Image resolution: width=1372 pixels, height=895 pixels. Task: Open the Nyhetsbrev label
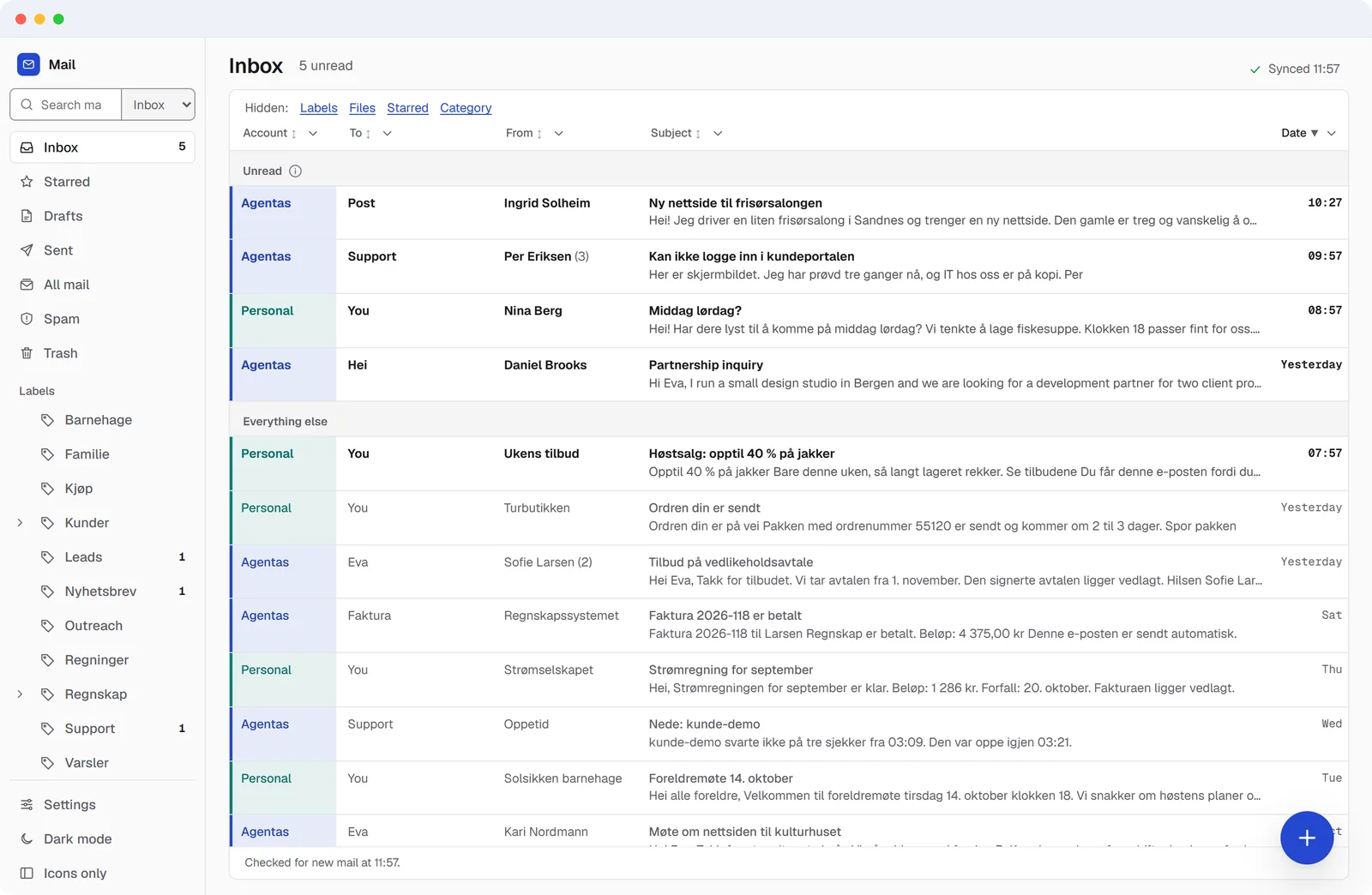click(x=102, y=592)
